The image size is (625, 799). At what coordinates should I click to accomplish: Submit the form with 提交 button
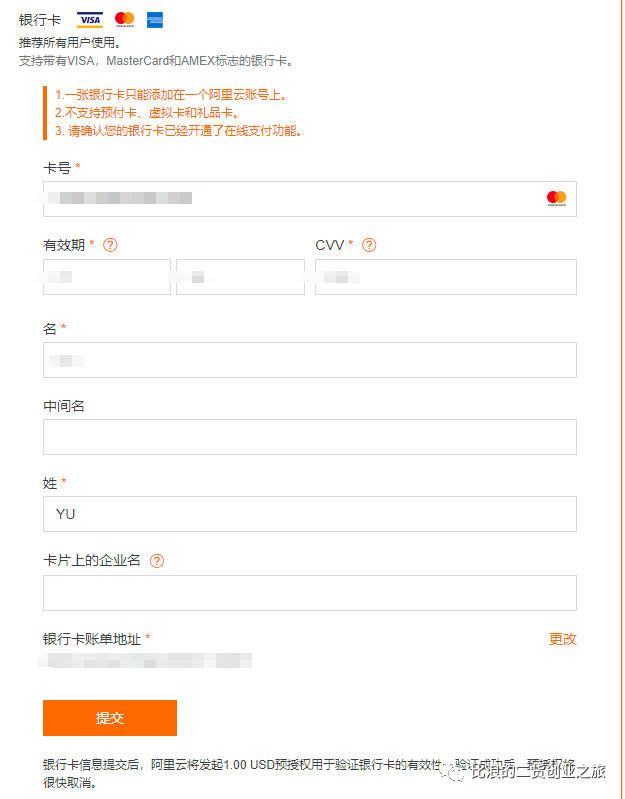point(110,717)
